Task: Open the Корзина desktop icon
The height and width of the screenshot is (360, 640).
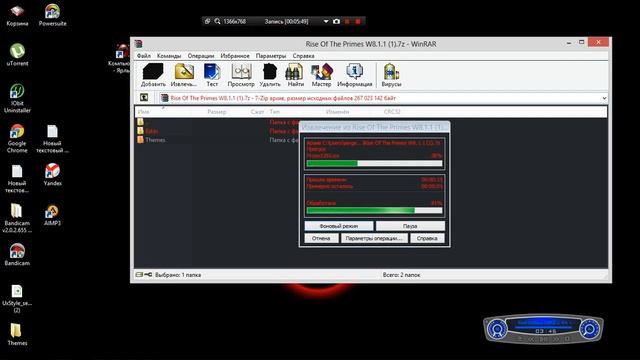Action: 17,15
